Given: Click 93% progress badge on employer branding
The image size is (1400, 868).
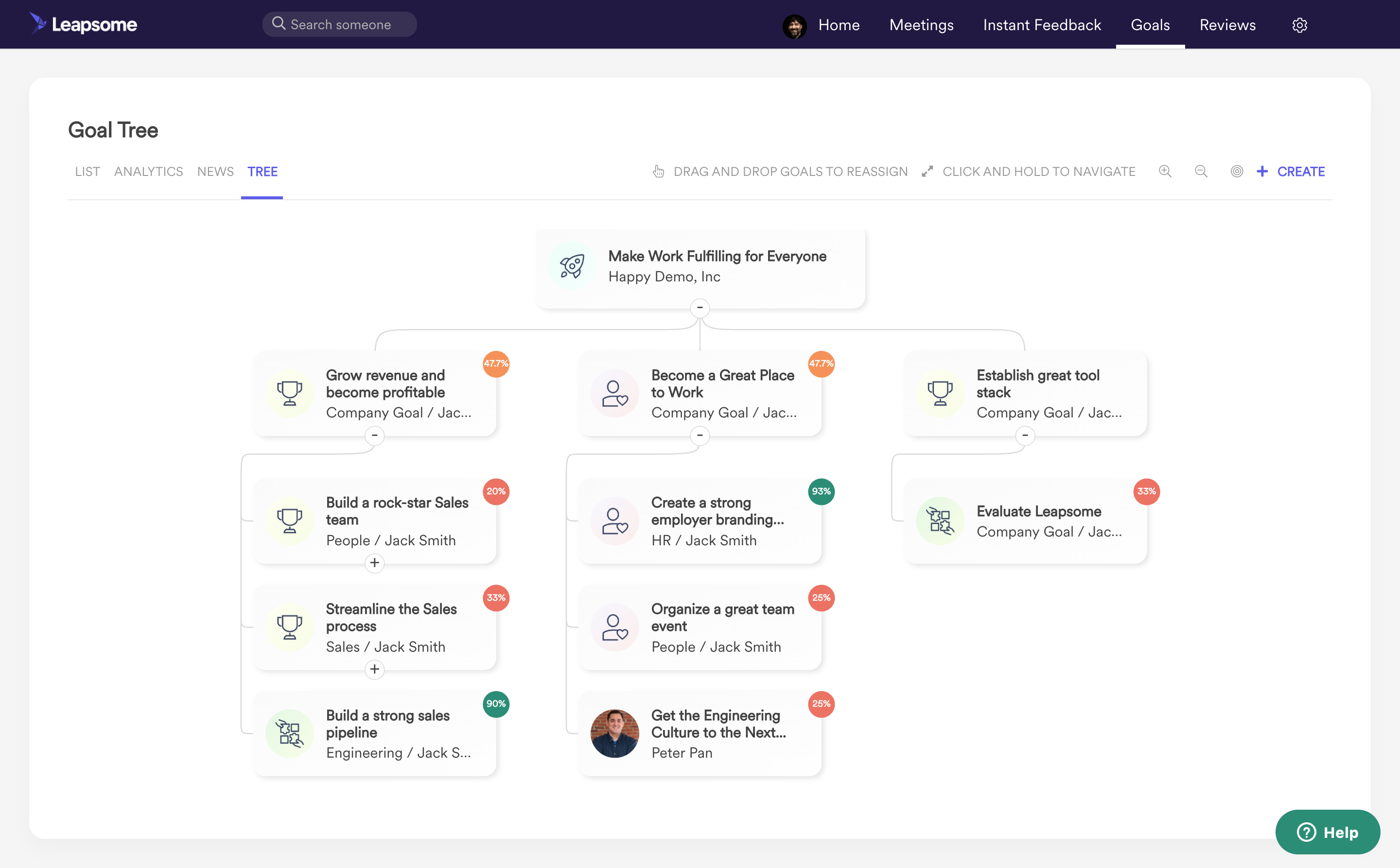Looking at the screenshot, I should pyautogui.click(x=821, y=491).
